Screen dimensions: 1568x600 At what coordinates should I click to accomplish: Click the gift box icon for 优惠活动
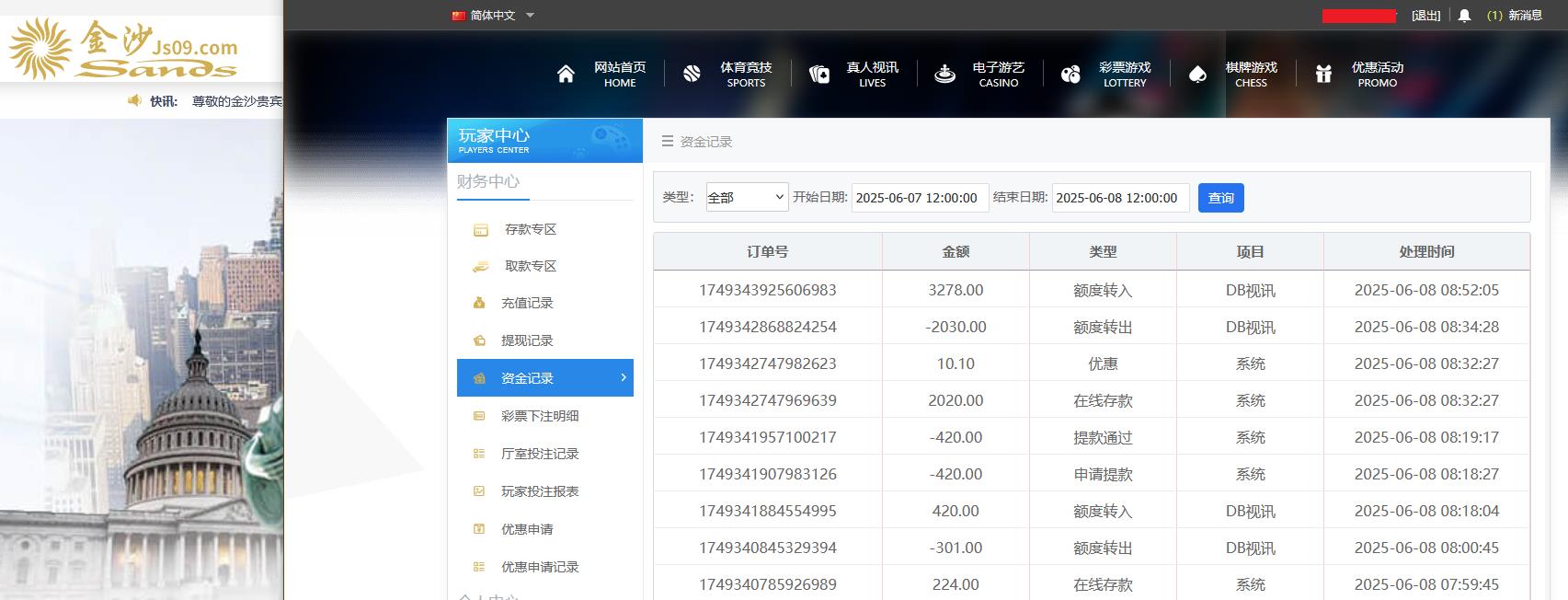point(1323,75)
